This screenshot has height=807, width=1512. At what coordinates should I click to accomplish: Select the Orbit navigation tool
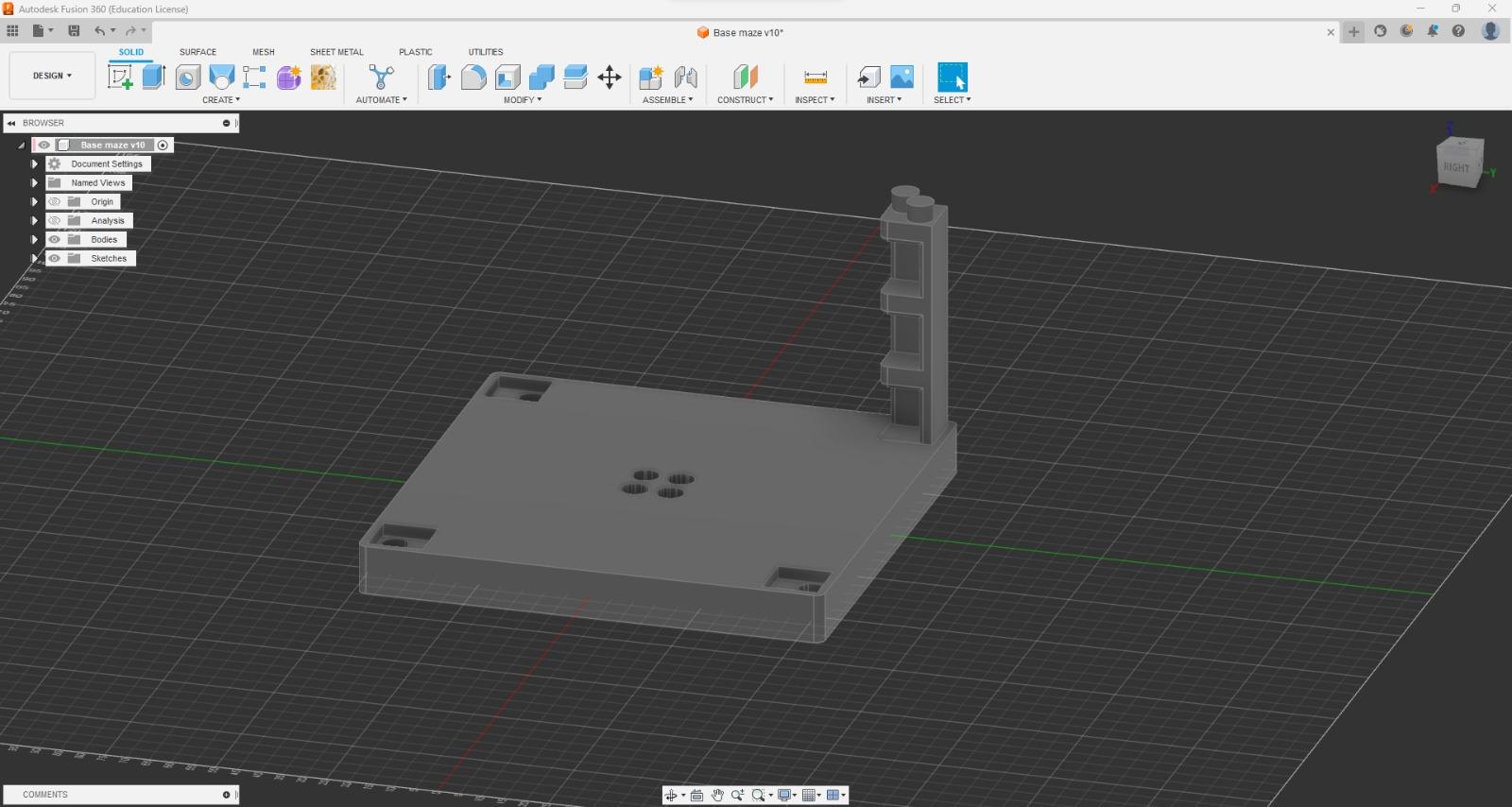[x=671, y=796]
